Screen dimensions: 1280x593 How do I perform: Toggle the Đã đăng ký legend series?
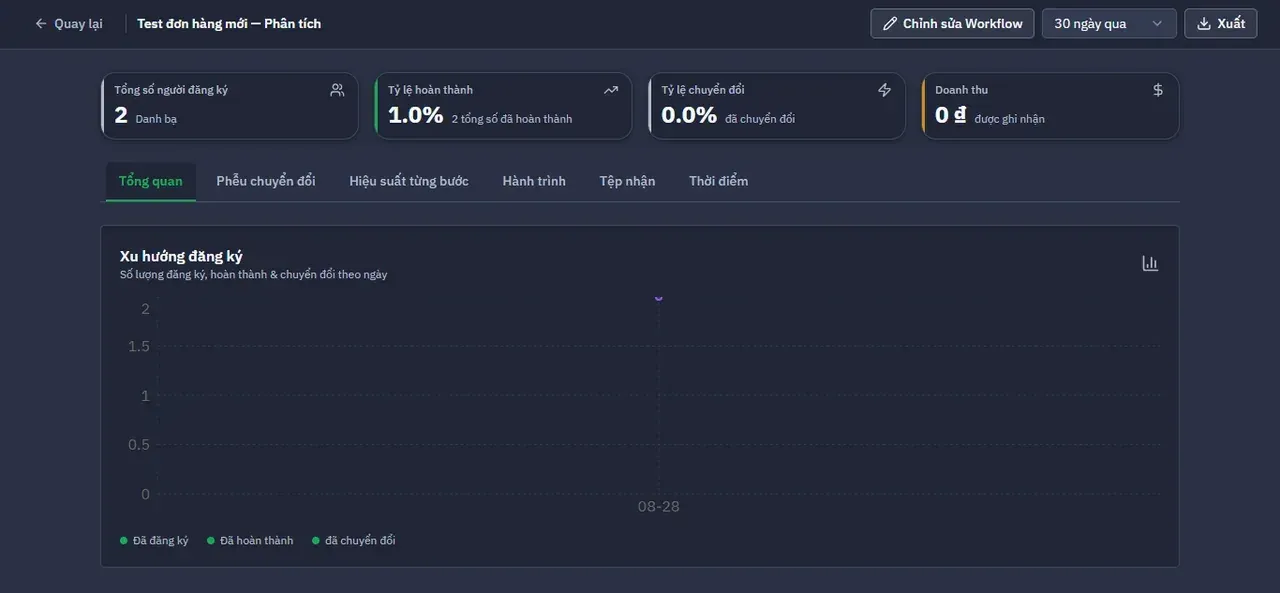point(154,540)
